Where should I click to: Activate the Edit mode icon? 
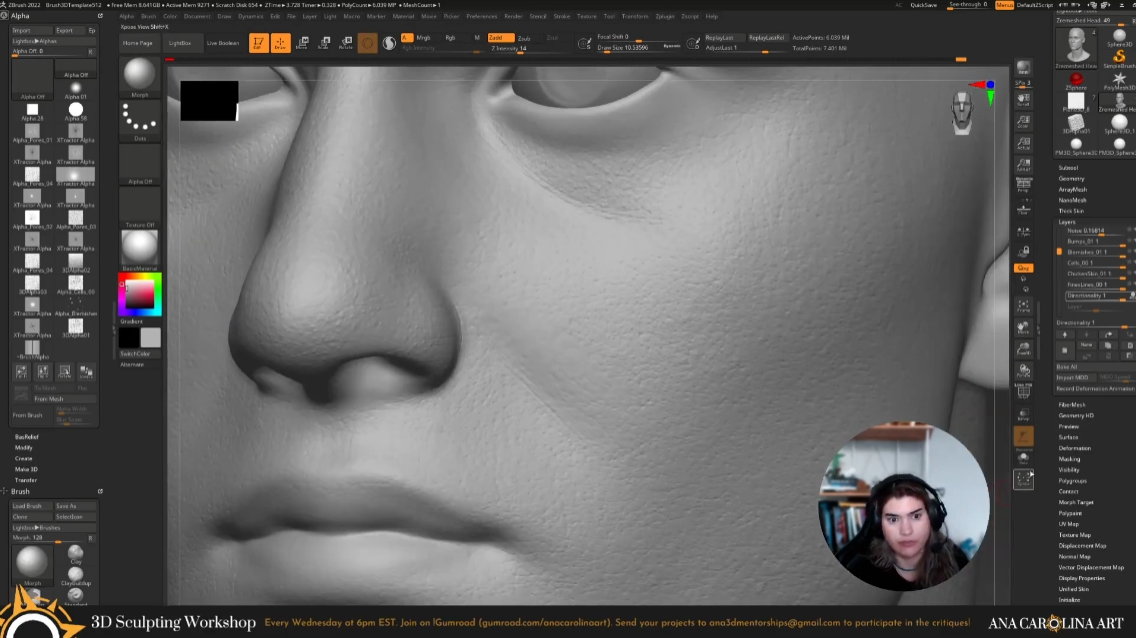[259, 43]
